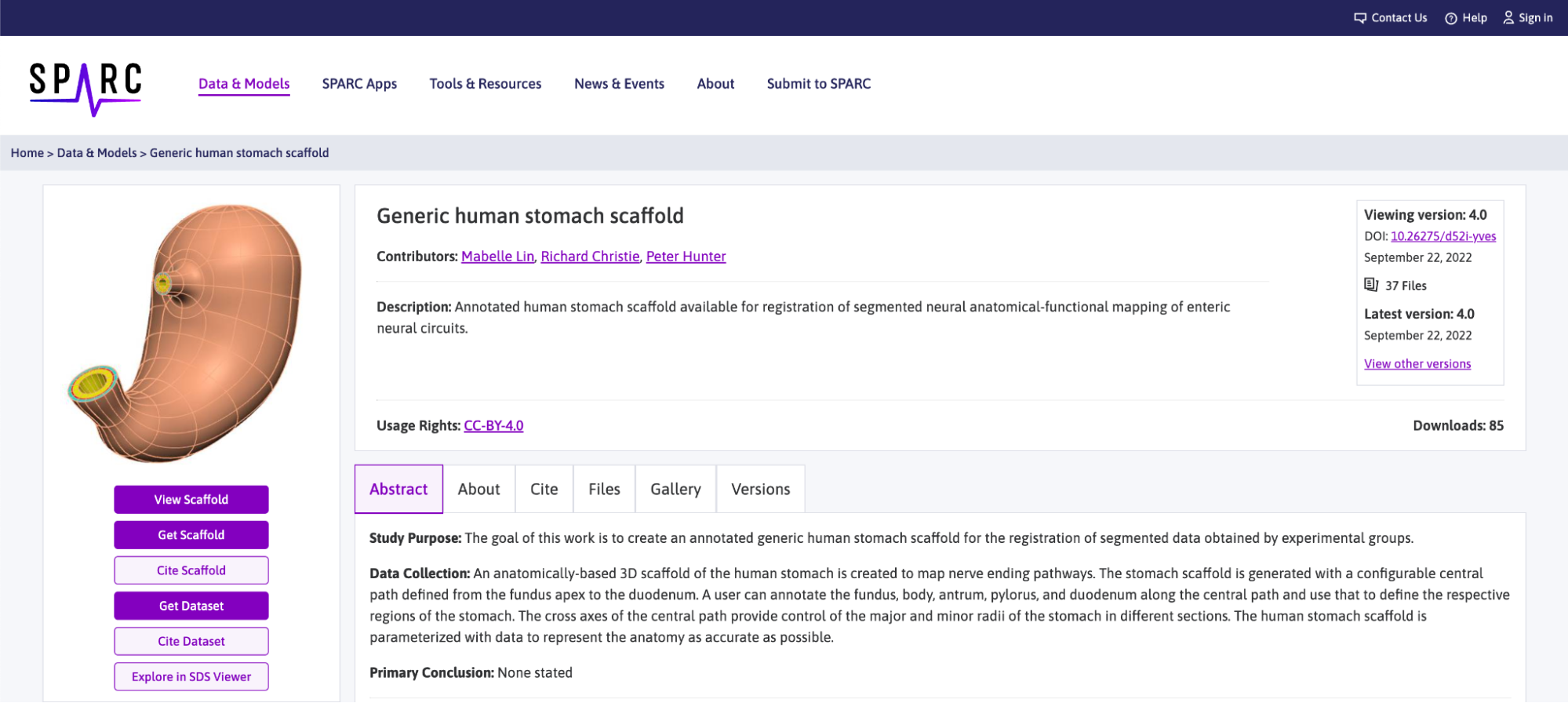Image resolution: width=1568 pixels, height=703 pixels.
Task: Open Help link in top bar
Action: click(1475, 18)
